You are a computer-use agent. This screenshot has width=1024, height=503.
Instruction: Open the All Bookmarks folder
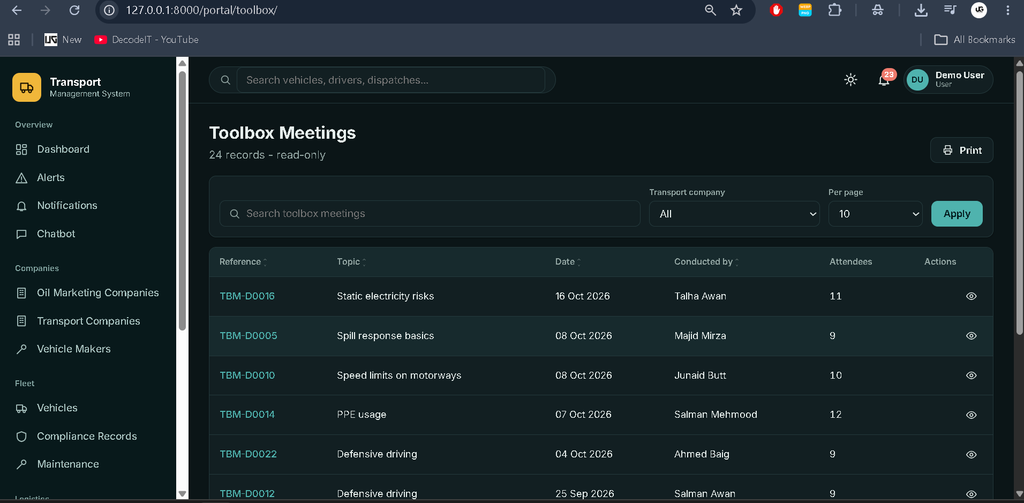click(974, 39)
